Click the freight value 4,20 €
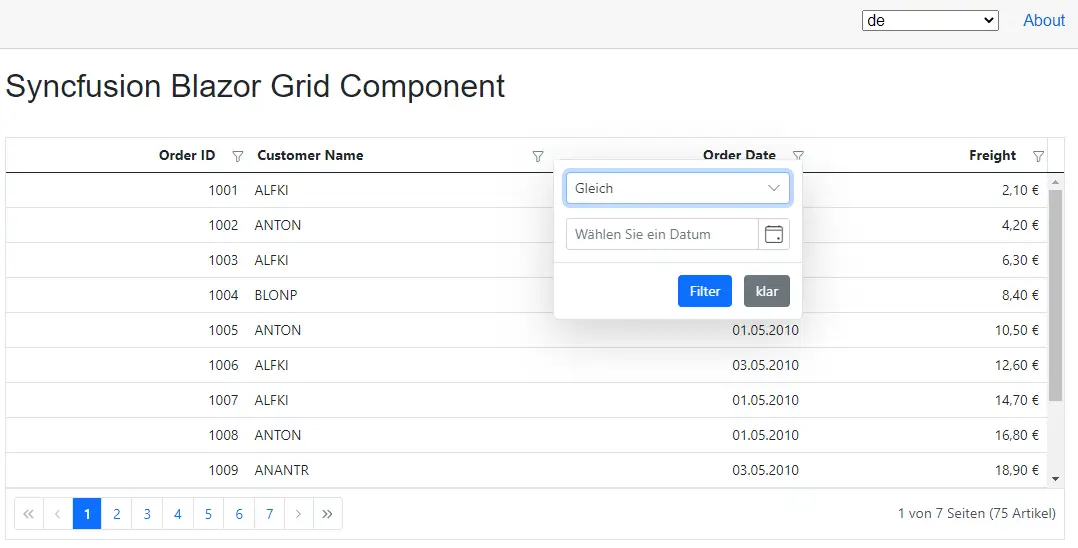This screenshot has width=1078, height=548. tap(1020, 226)
